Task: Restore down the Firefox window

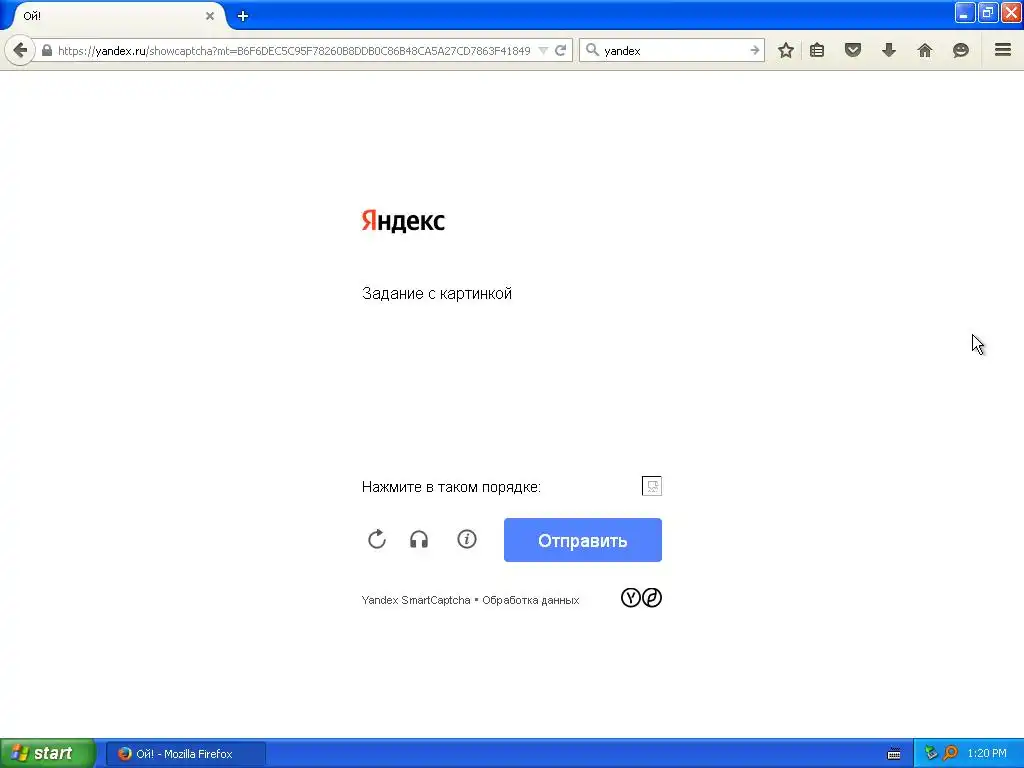Action: click(x=987, y=12)
